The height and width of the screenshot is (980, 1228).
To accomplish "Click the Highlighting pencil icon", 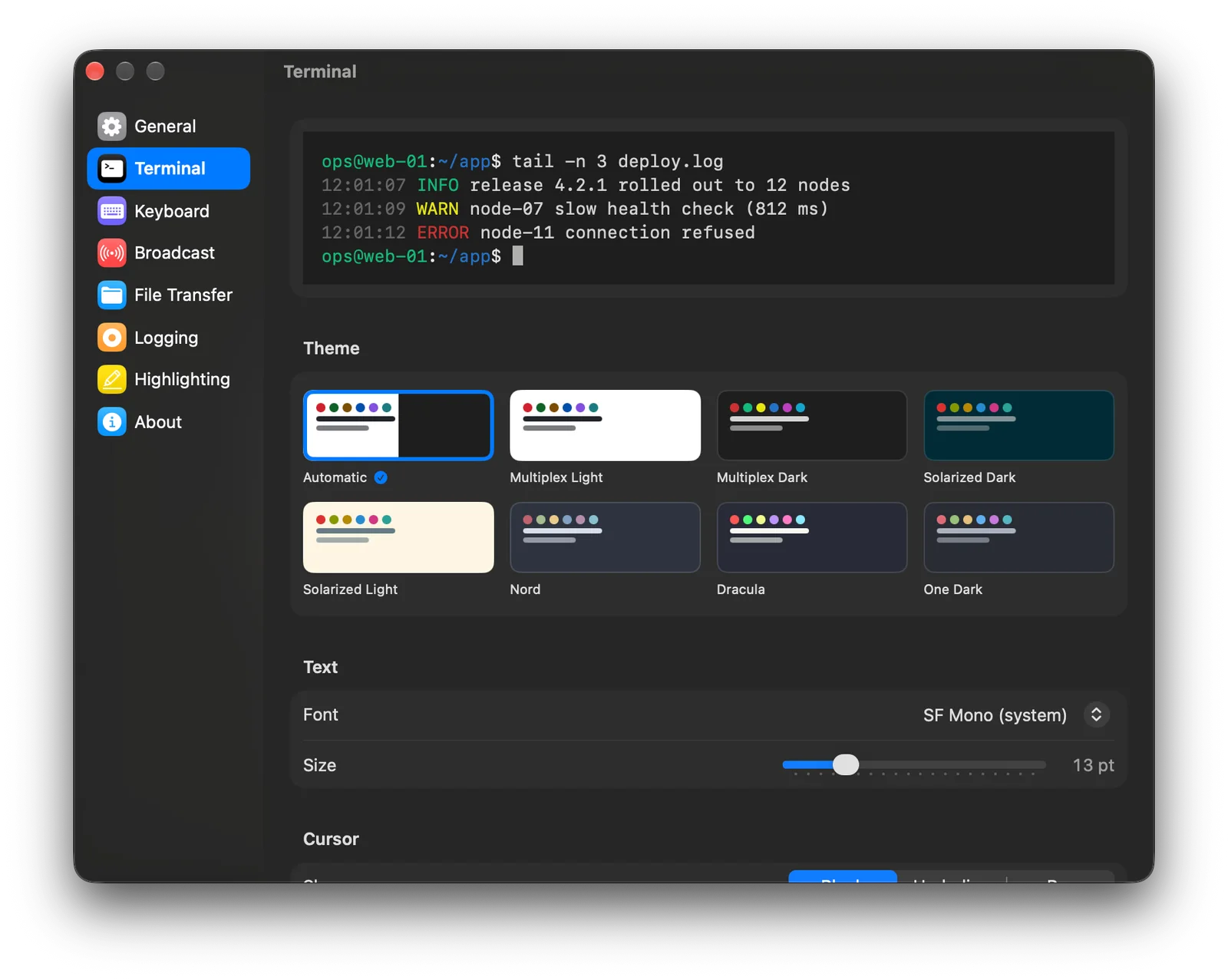I will click(x=112, y=379).
